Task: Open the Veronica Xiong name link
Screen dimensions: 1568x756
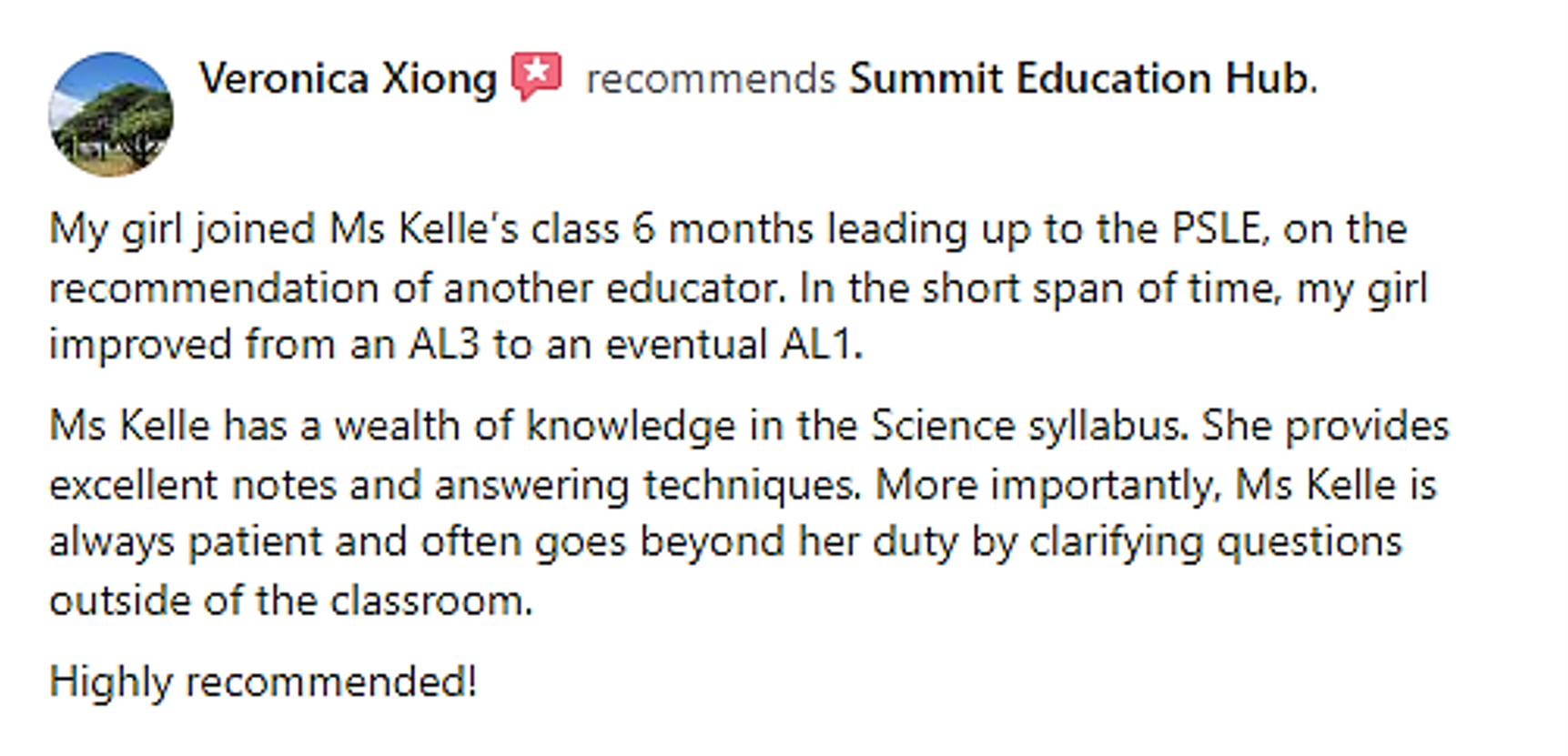Action: pyautogui.click(x=348, y=78)
